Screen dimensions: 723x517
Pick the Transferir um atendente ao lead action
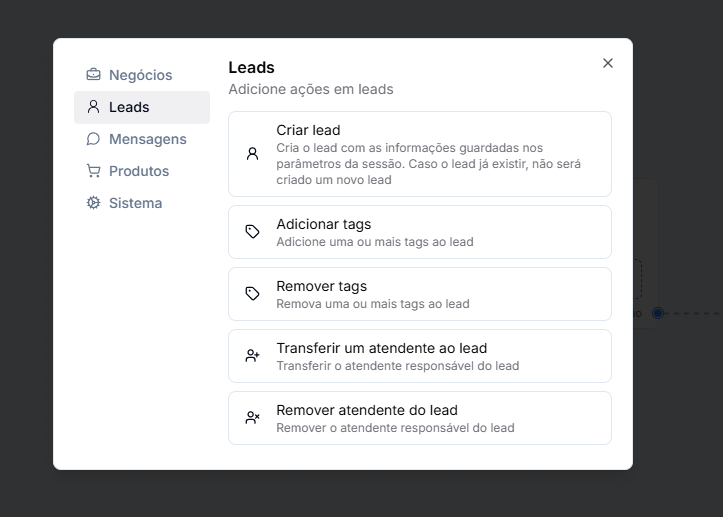[420, 356]
